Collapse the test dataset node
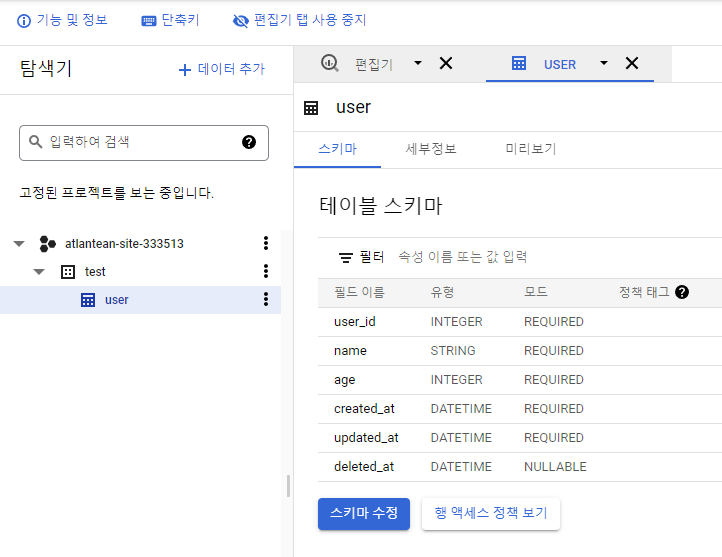The width and height of the screenshot is (722, 557). [39, 272]
